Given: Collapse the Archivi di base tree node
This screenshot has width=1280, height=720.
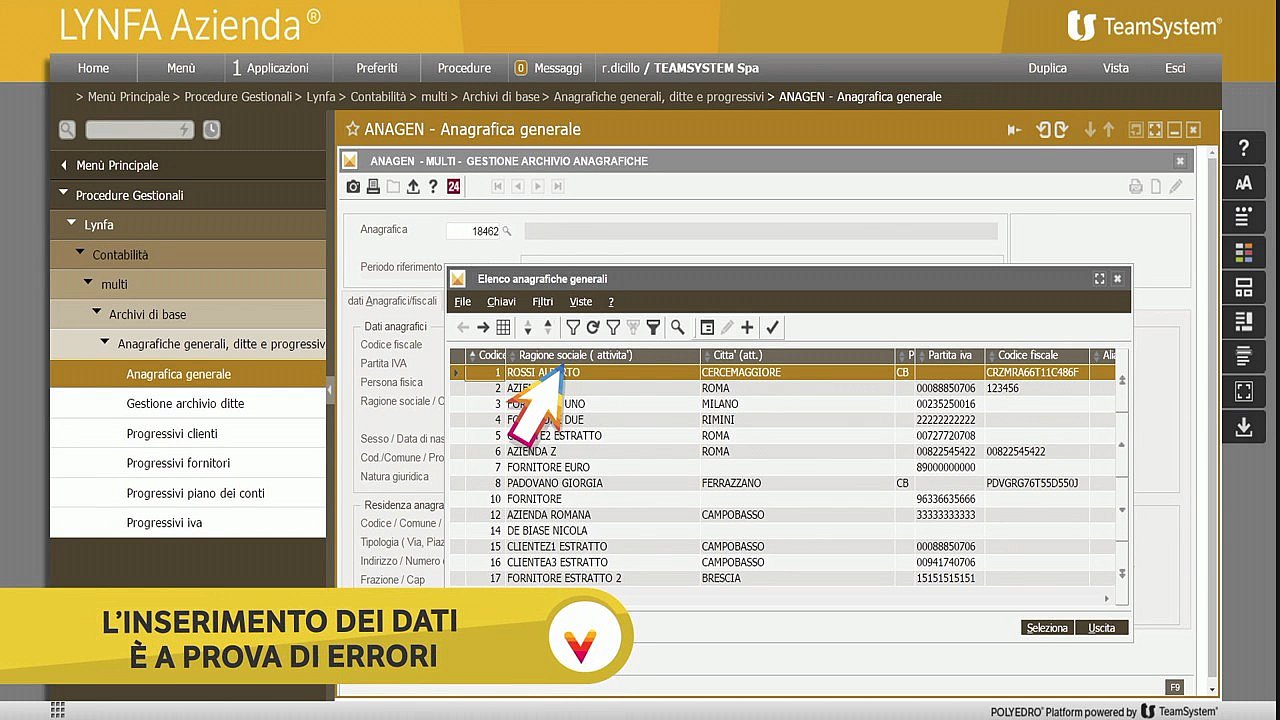Looking at the screenshot, I should pyautogui.click(x=97, y=313).
